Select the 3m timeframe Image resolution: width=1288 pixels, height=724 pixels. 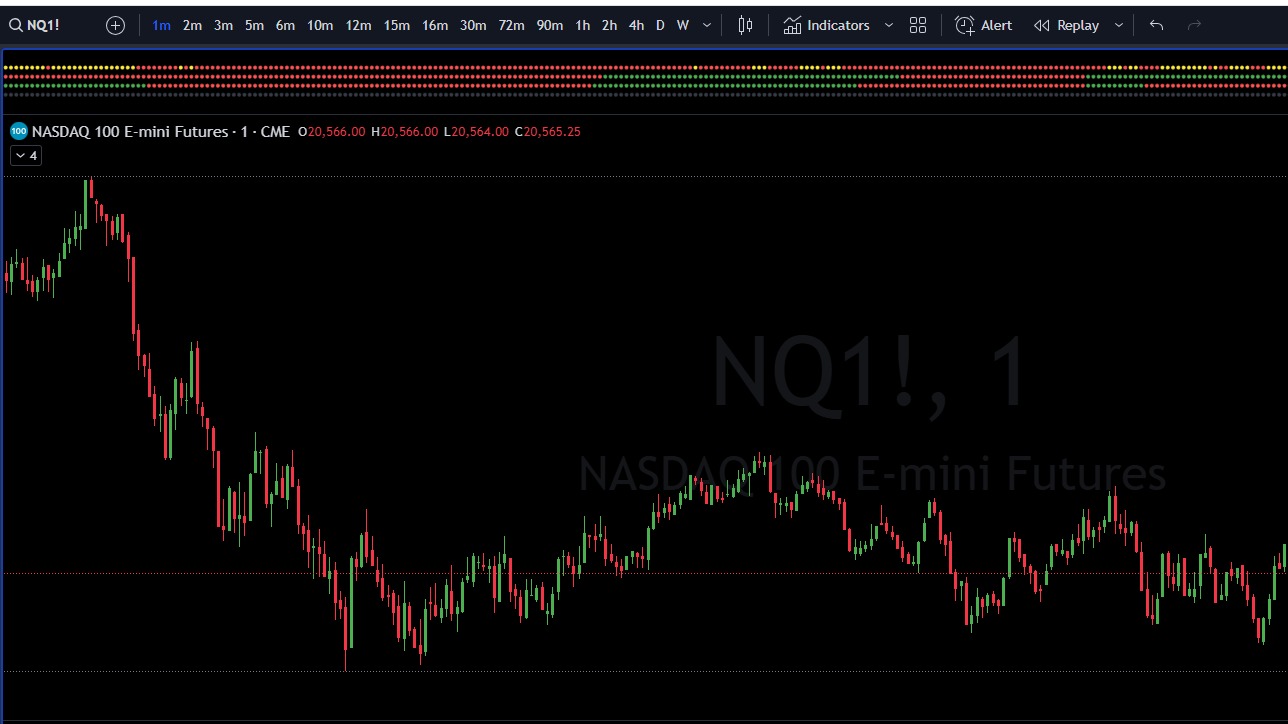223,25
